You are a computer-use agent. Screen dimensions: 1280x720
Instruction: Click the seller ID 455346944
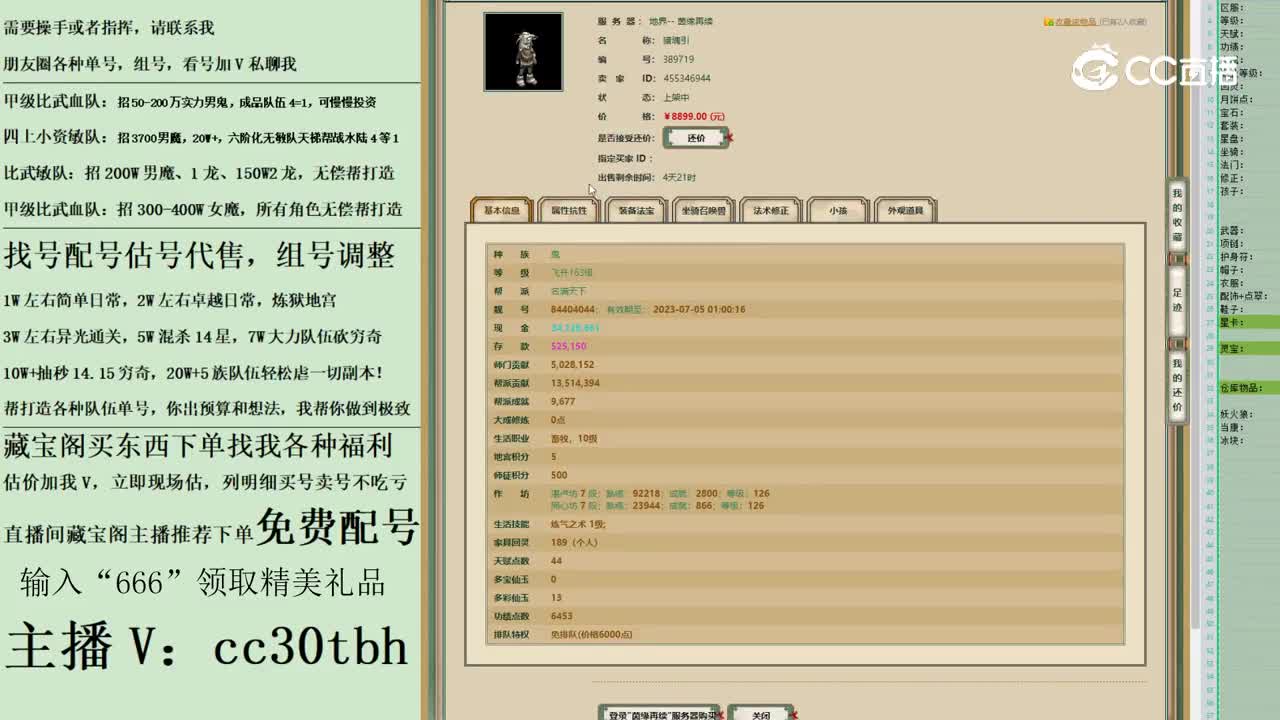(x=687, y=78)
